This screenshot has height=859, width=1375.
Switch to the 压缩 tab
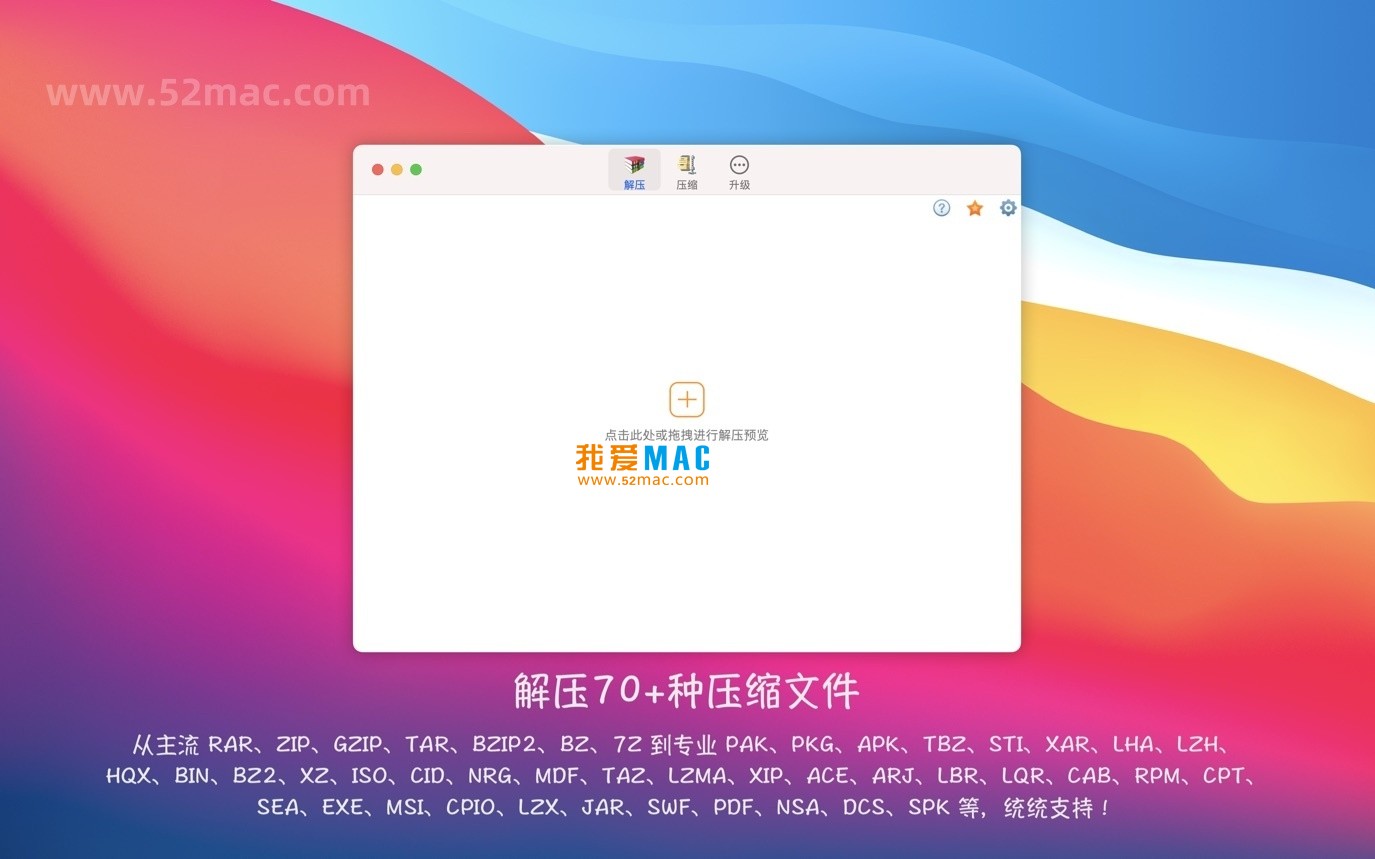point(687,171)
